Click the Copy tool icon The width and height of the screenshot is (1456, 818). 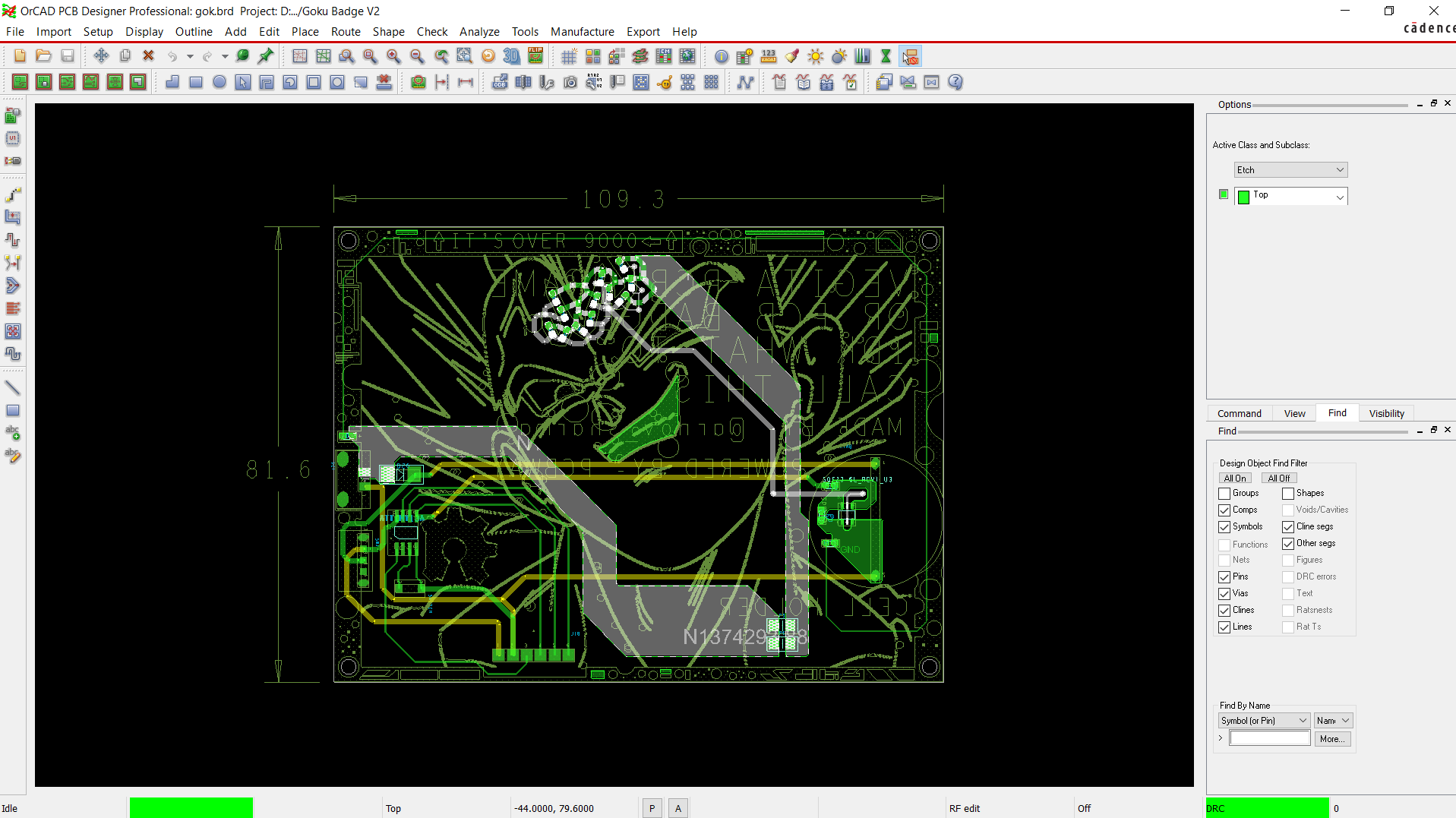pos(125,56)
